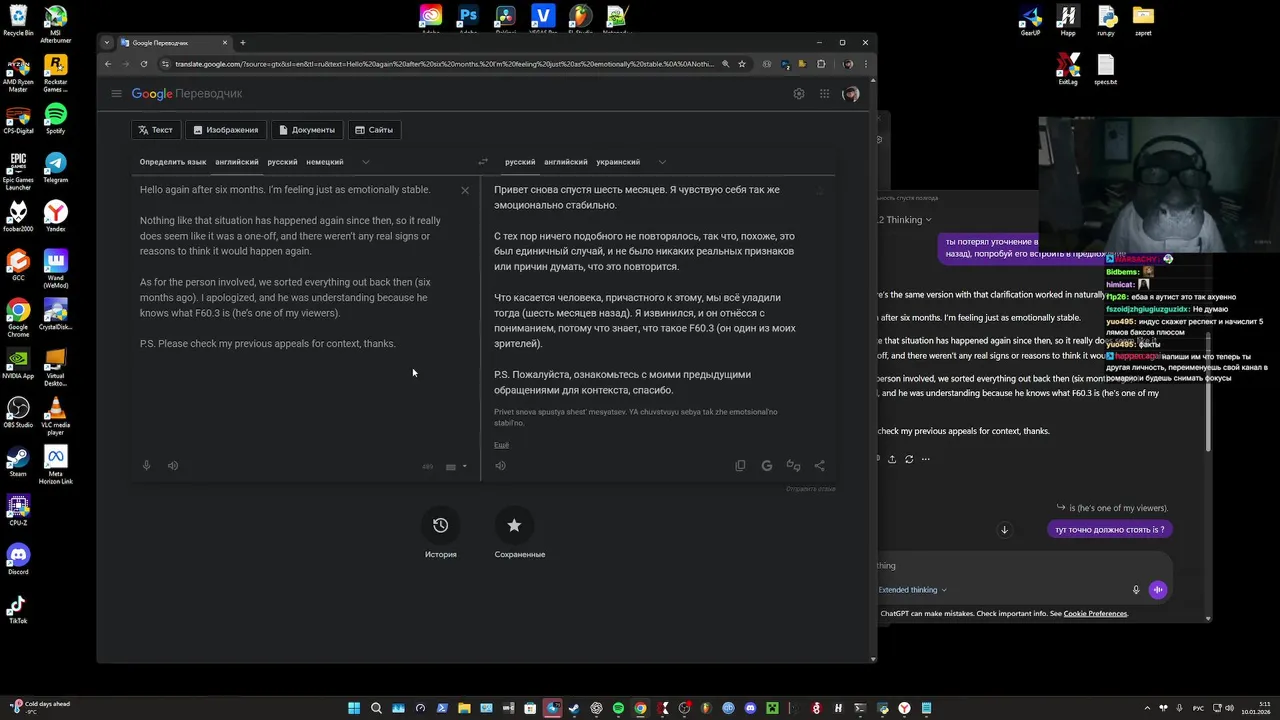The width and height of the screenshot is (1280, 720).
Task: Reload the Translate page
Action: [144, 64]
